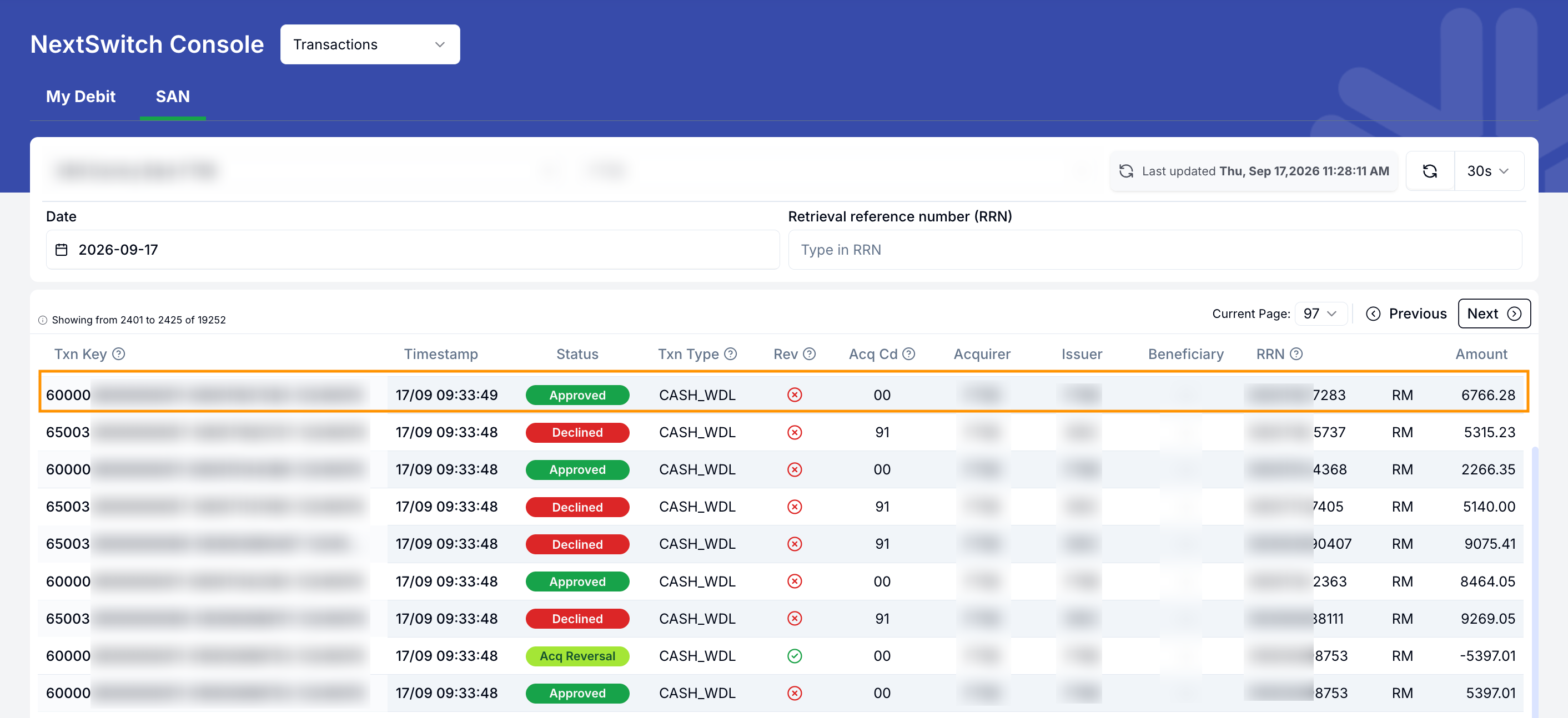Click the Timestamp column header
The width and height of the screenshot is (1568, 718).
pyautogui.click(x=441, y=353)
